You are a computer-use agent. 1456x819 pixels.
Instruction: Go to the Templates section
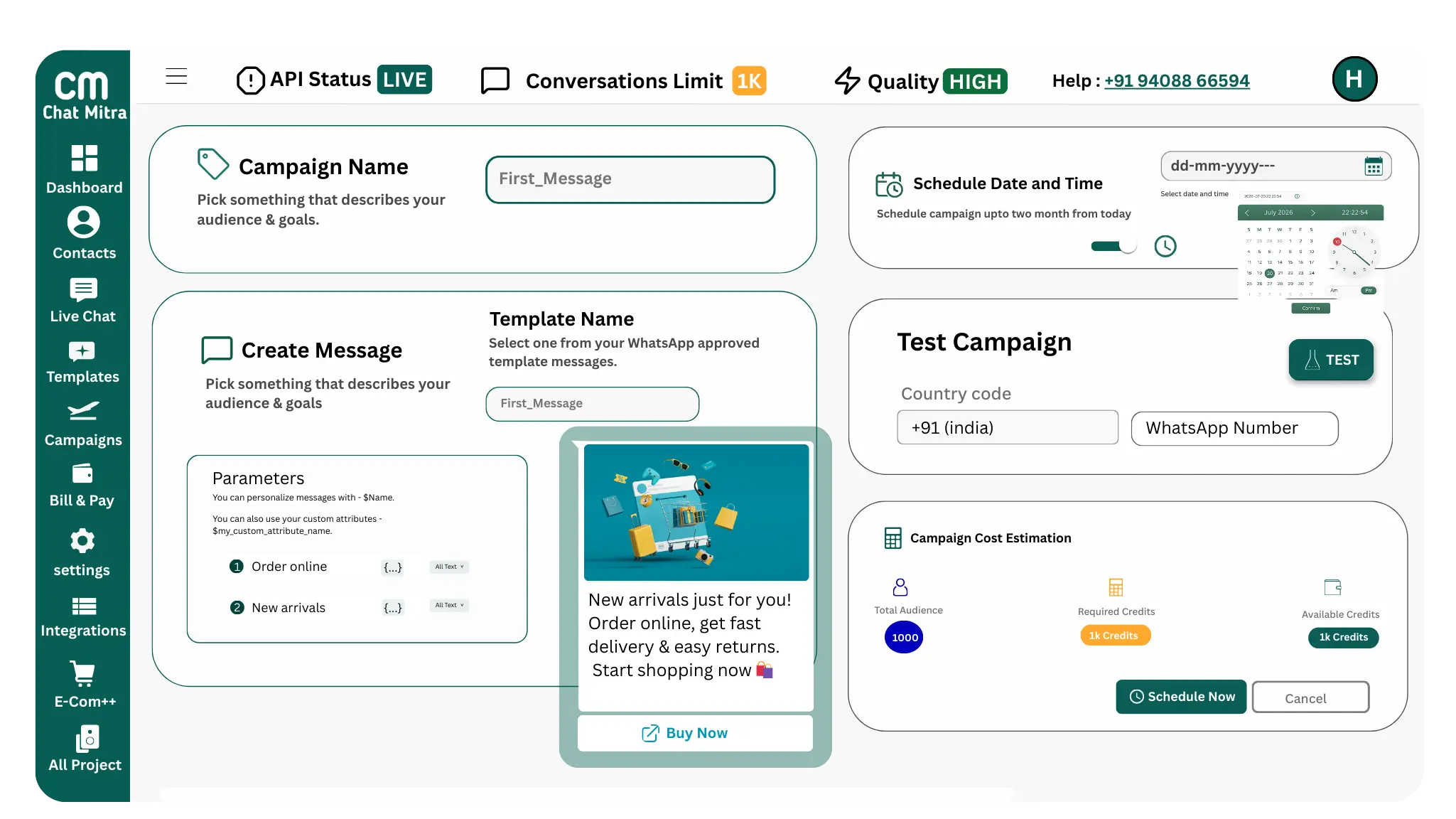tap(82, 363)
